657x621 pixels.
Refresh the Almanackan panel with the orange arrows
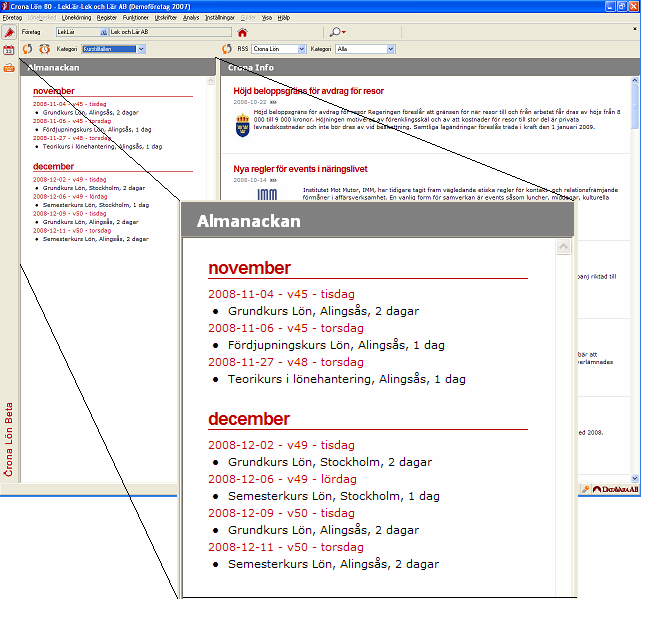(27, 49)
